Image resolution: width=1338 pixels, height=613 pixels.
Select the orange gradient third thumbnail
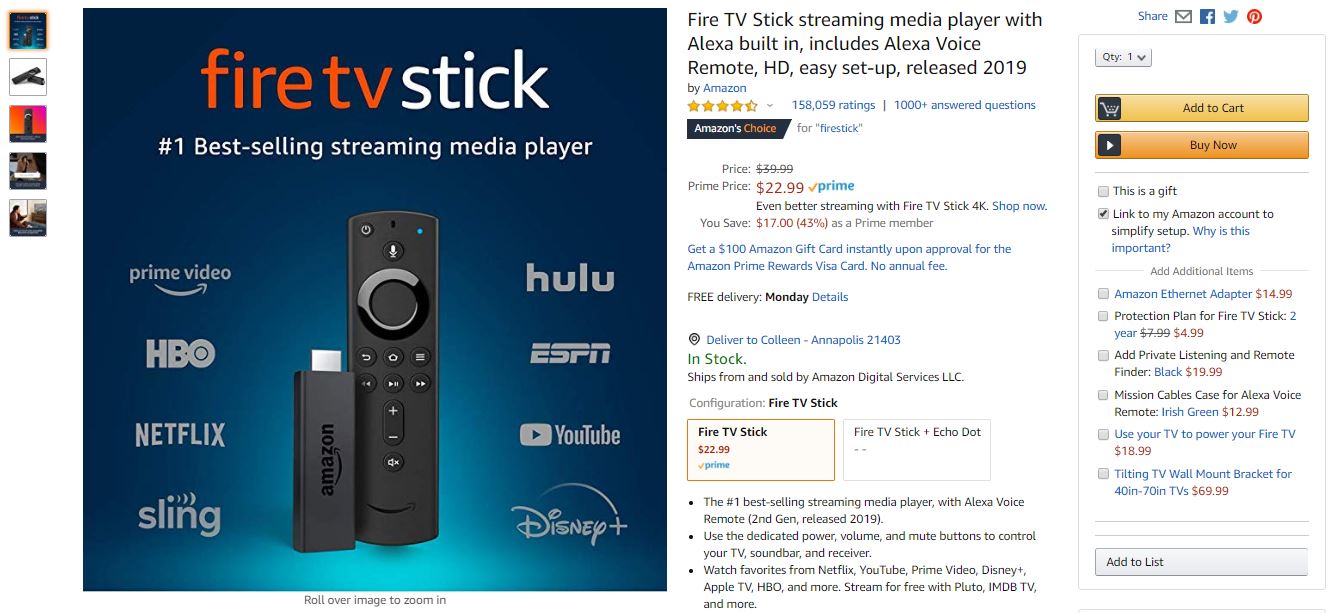click(28, 124)
